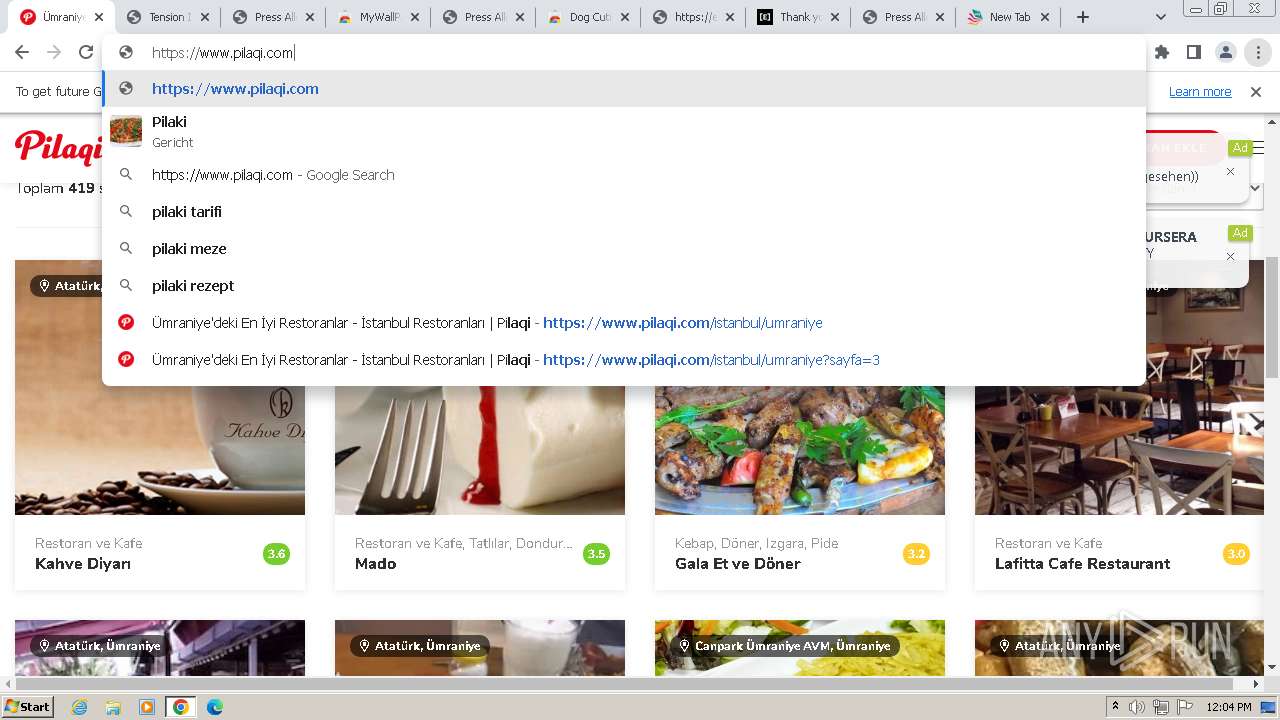Click the 3.2 rating badge for Gala

click(x=916, y=554)
